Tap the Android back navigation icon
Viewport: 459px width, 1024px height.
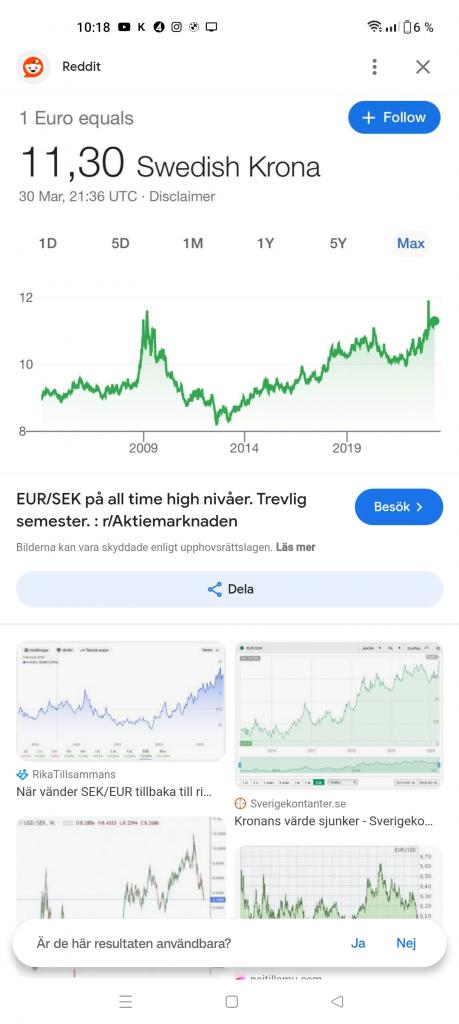[337, 1001]
